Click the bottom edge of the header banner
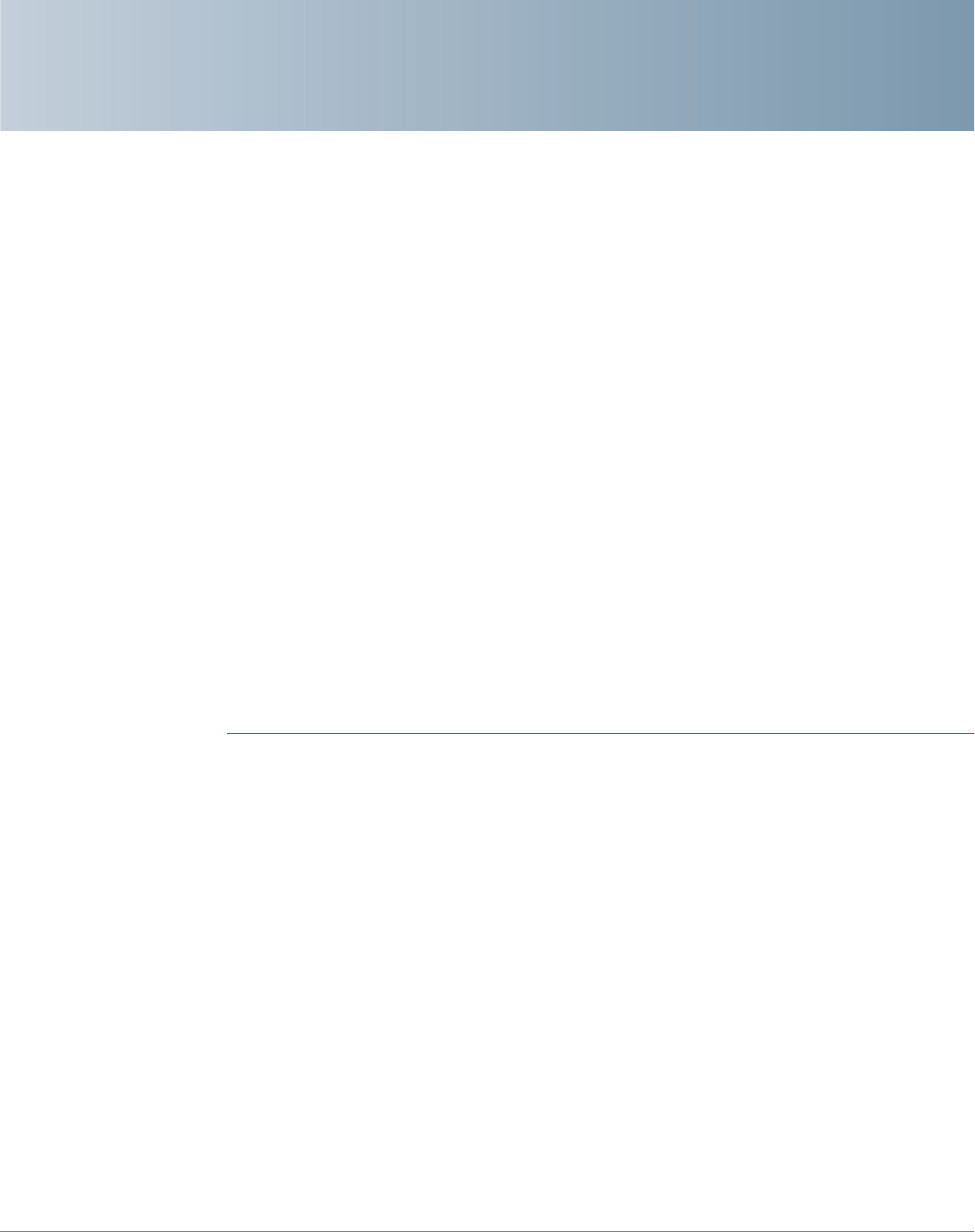The image size is (975, 1232). pyautogui.click(x=487, y=129)
